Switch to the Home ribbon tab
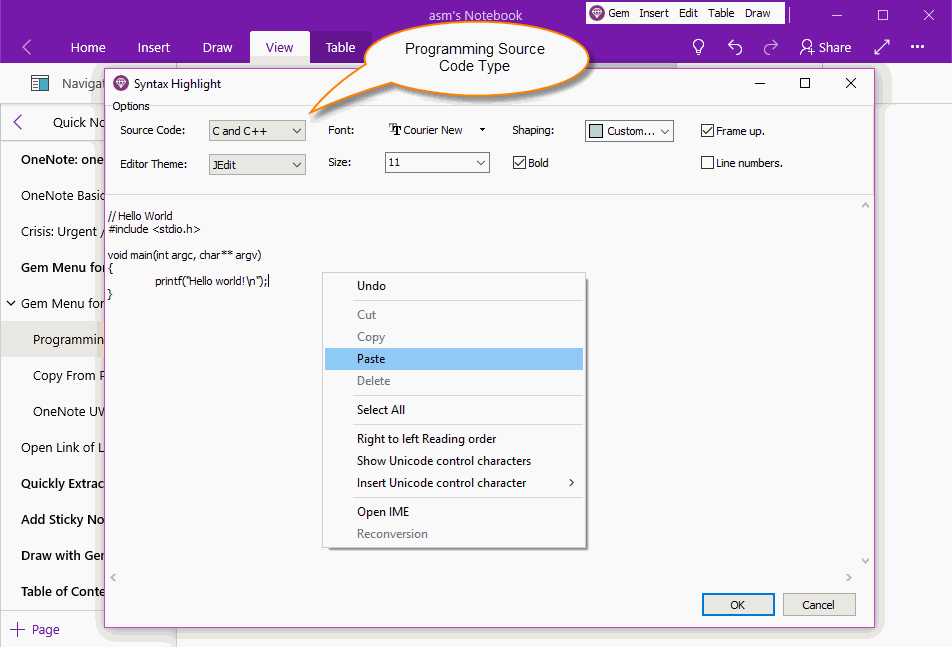Screen dimensions: 952x647 click(88, 47)
